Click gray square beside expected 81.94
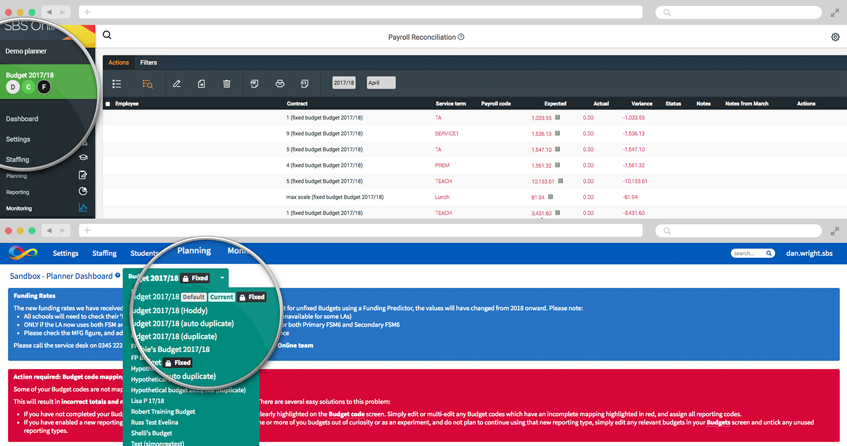 click(x=550, y=197)
